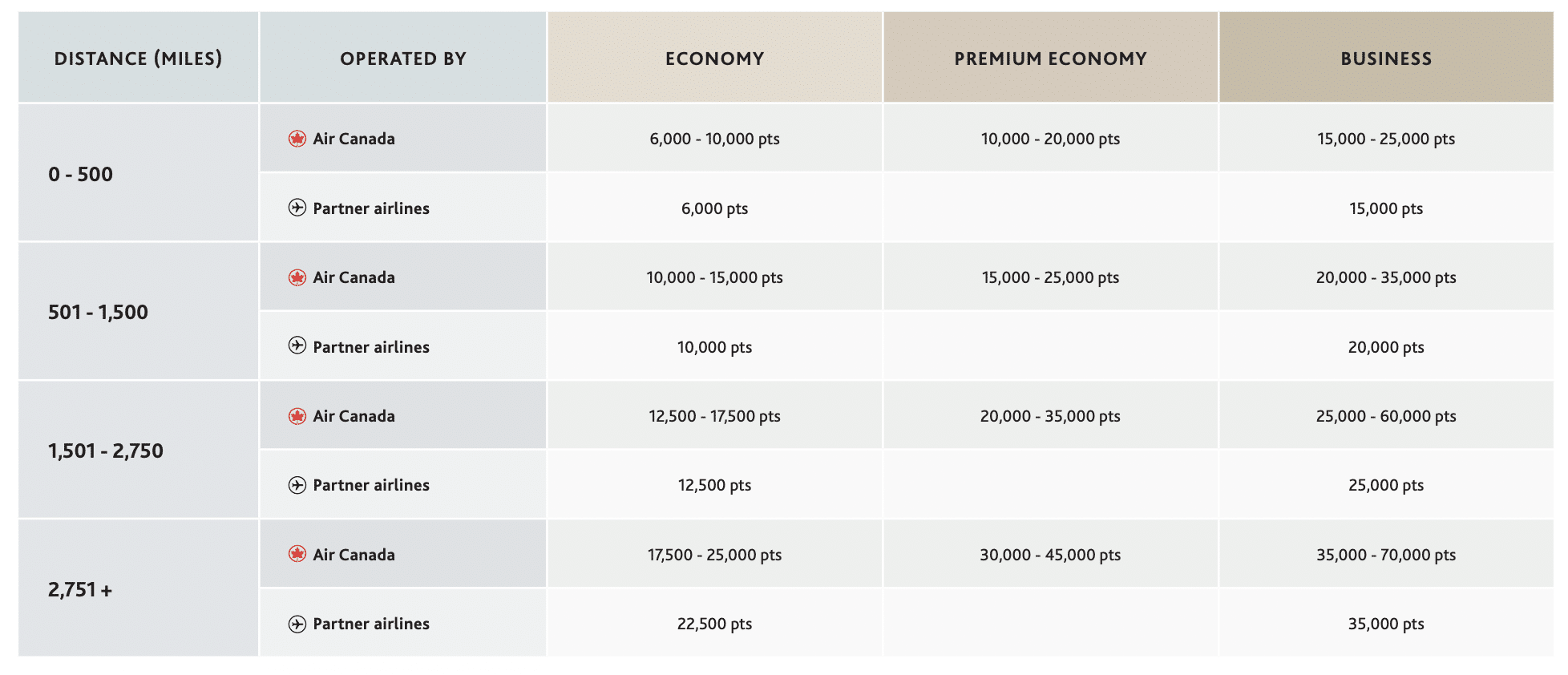The width and height of the screenshot is (1568, 675).
Task: Select the Premium Economy column header
Action: (1050, 59)
